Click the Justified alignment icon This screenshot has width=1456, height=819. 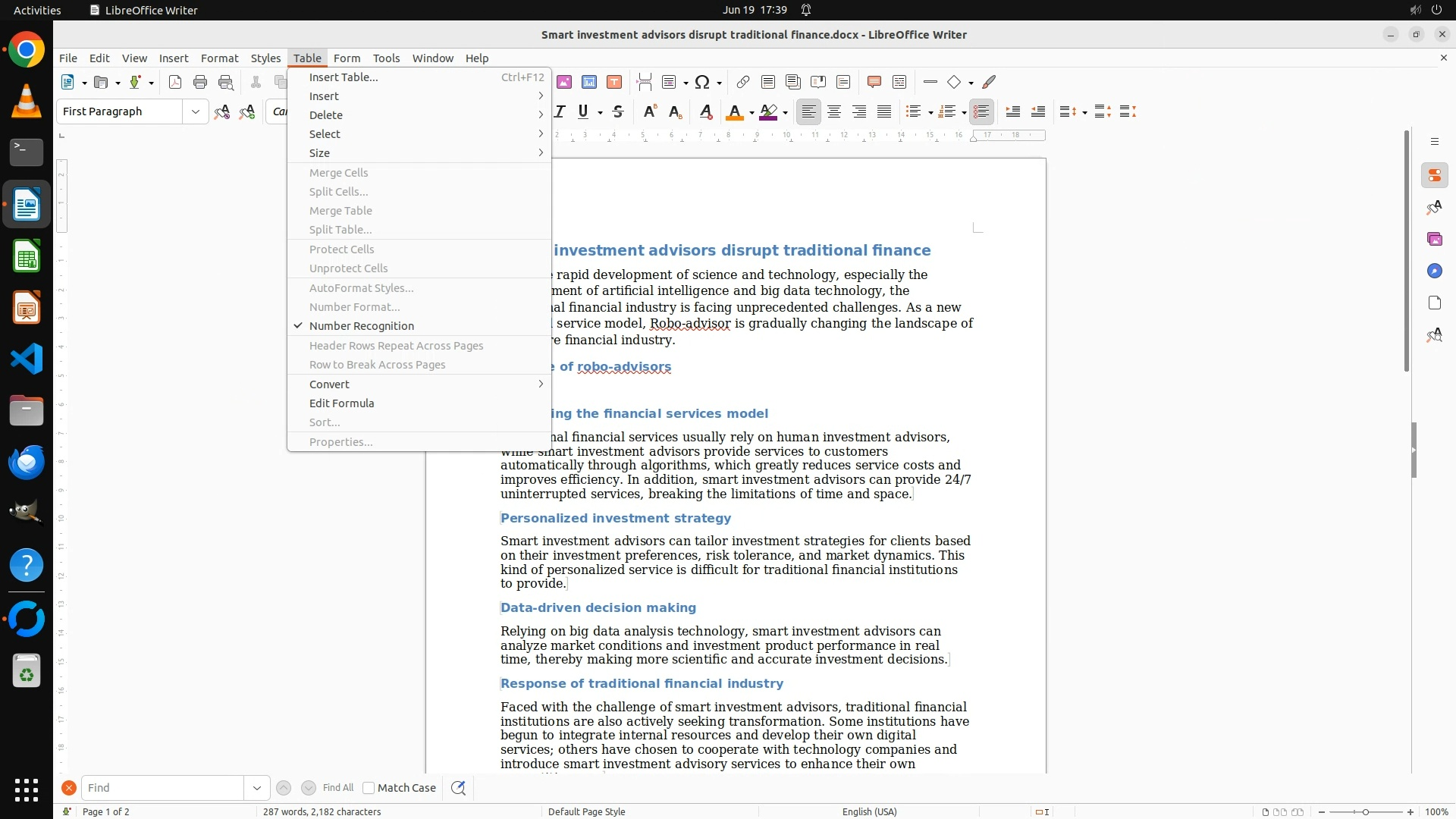pos(884,112)
